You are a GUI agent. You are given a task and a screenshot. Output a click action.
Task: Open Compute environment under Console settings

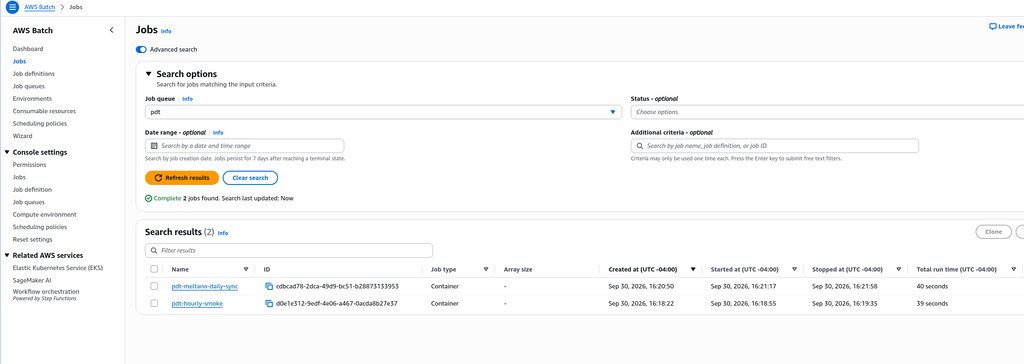[x=44, y=214]
